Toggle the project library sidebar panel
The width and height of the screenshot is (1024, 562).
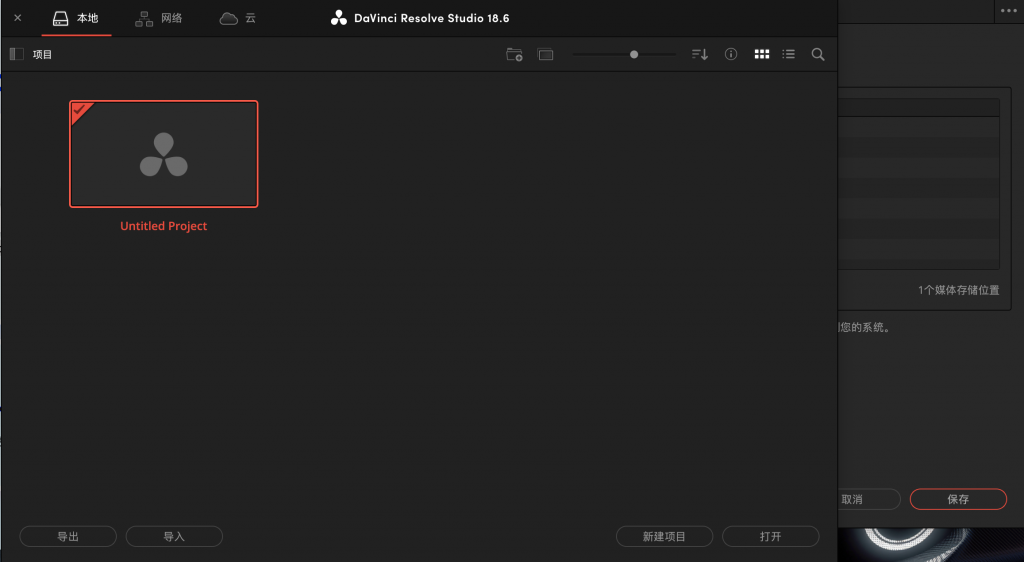(17, 54)
